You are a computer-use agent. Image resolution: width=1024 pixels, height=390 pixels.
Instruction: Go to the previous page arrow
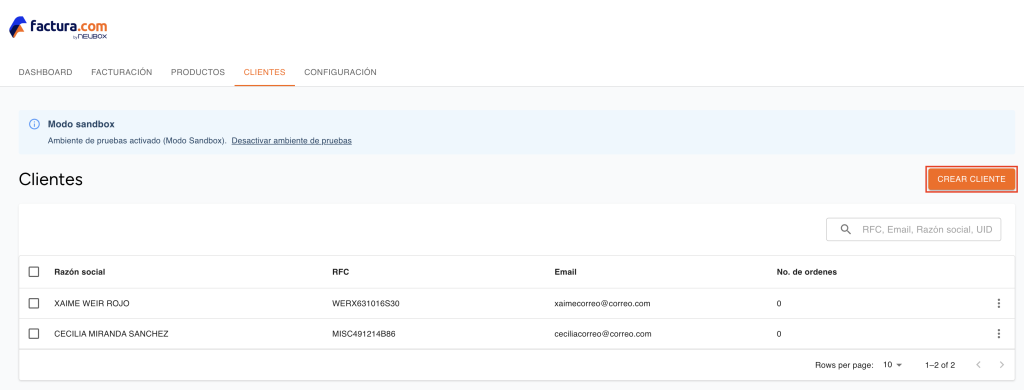[x=978, y=365]
